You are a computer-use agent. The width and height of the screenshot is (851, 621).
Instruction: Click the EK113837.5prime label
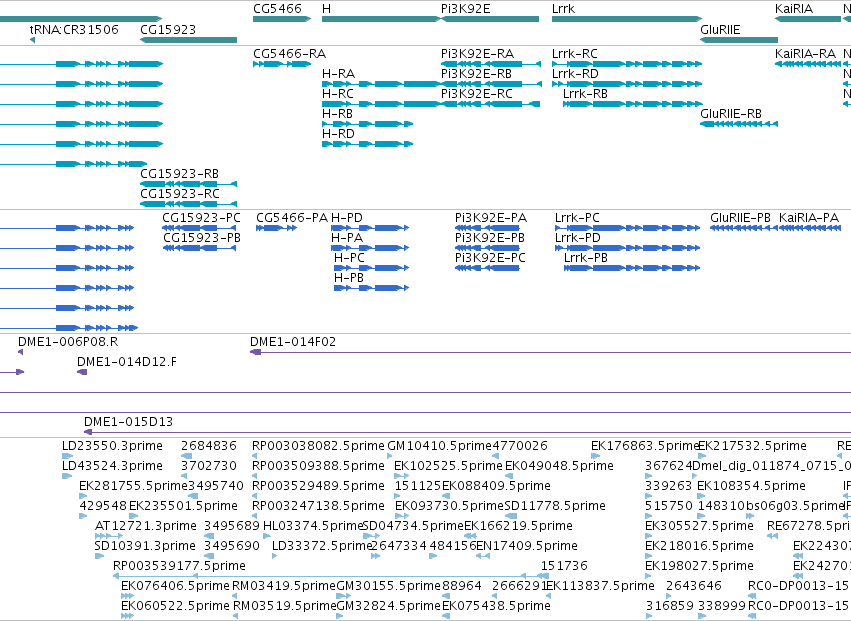pos(600,586)
